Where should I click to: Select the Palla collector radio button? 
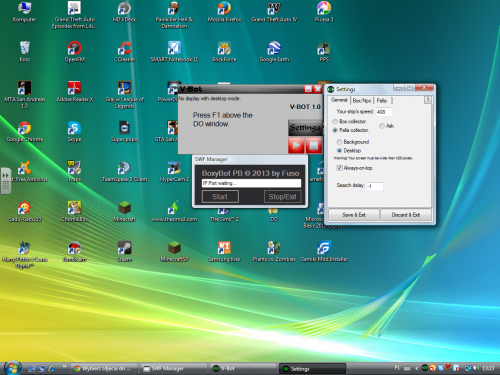[335, 130]
